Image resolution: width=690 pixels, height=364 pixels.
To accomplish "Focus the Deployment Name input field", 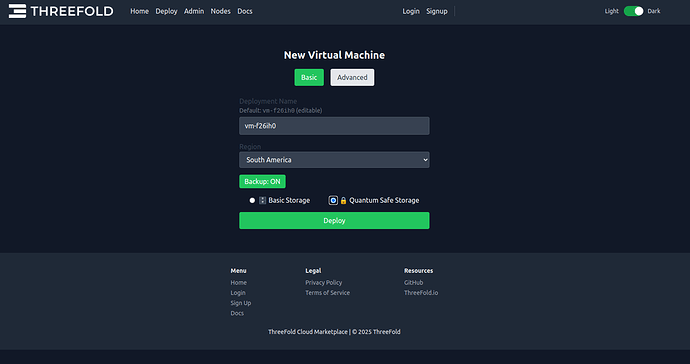I will point(334,126).
